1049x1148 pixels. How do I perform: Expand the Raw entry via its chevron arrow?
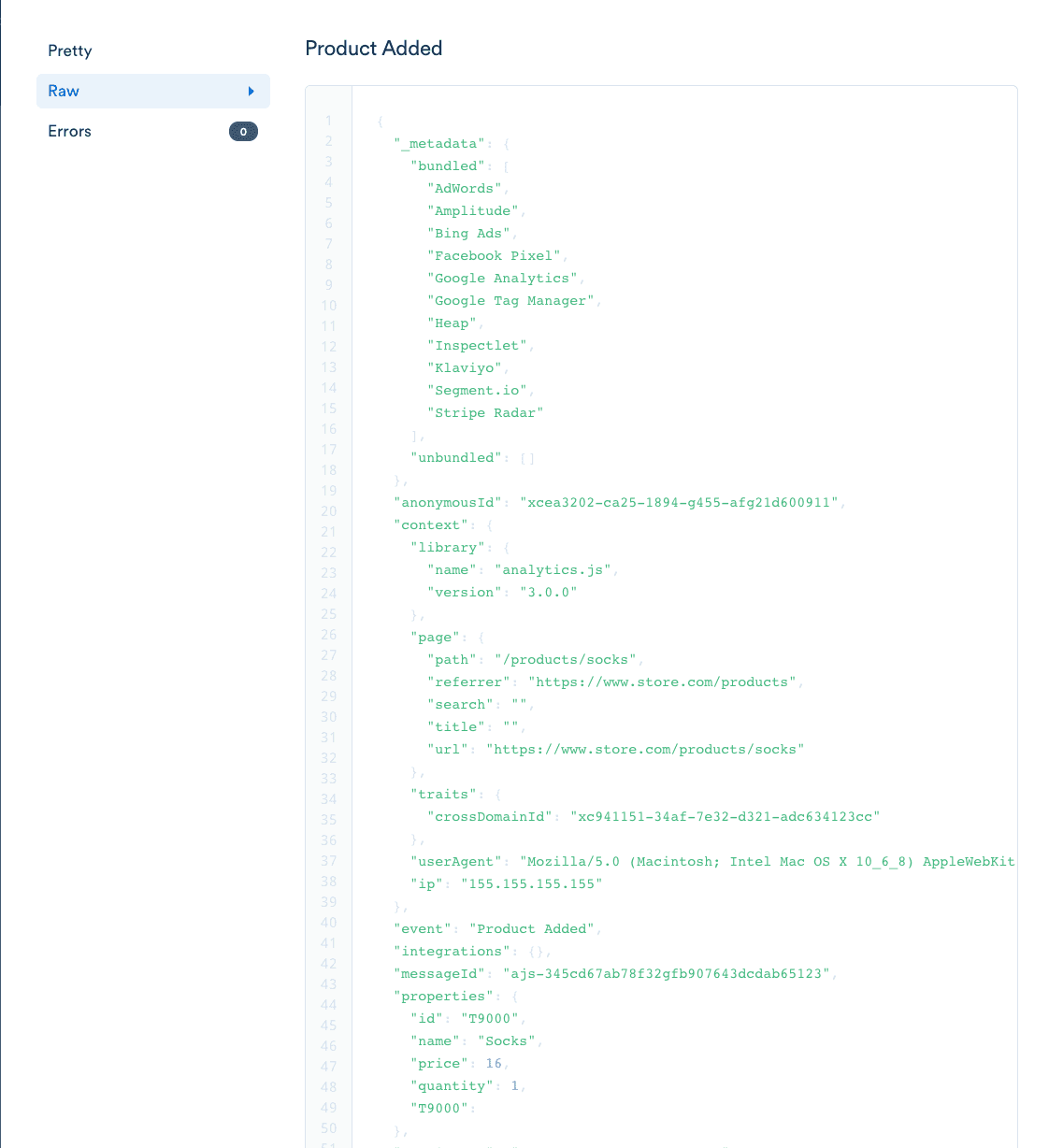click(x=250, y=91)
